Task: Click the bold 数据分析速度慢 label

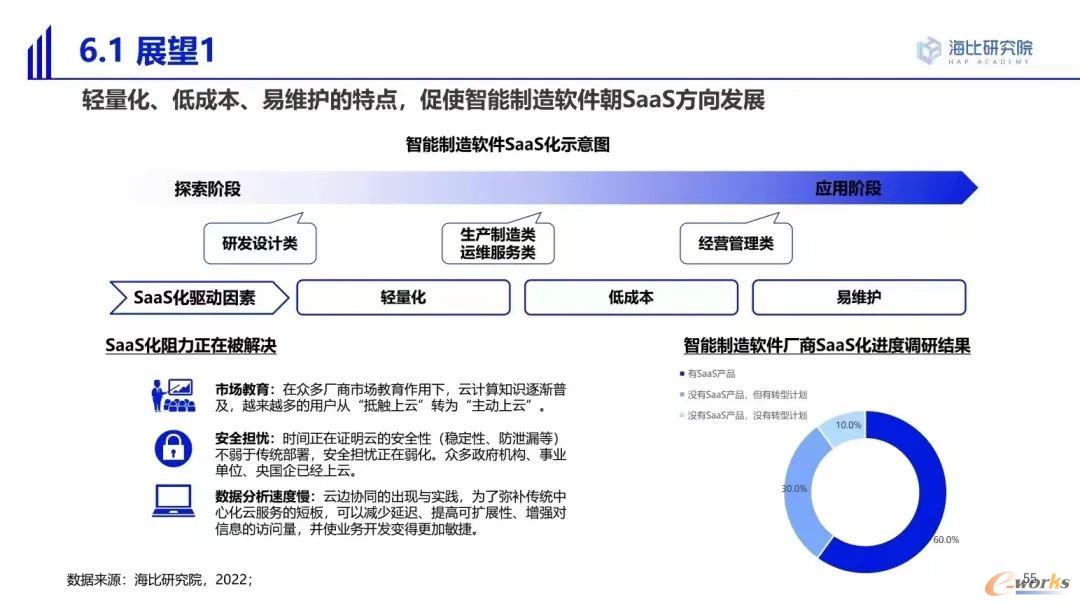Action: 262,497
